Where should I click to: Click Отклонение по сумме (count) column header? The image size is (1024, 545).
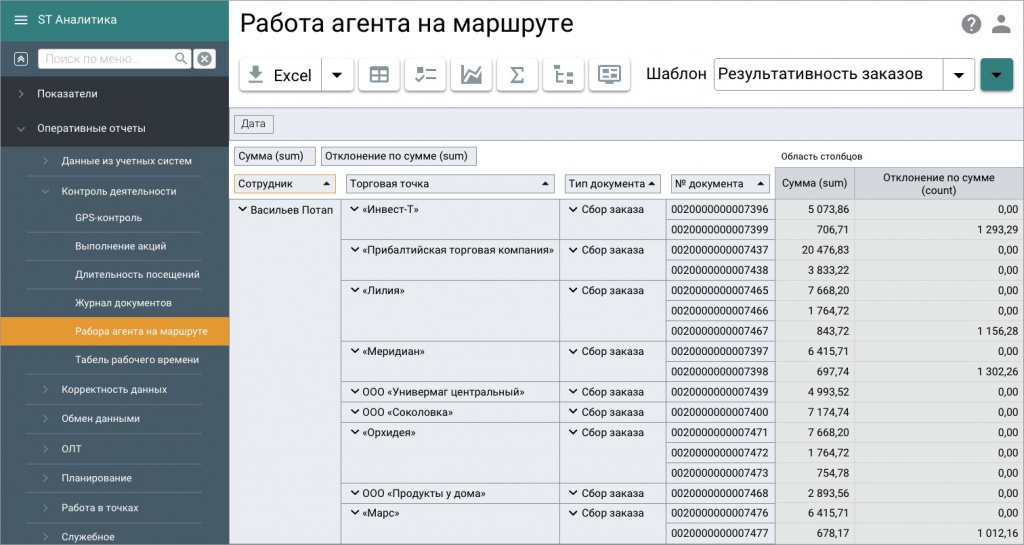(x=938, y=183)
